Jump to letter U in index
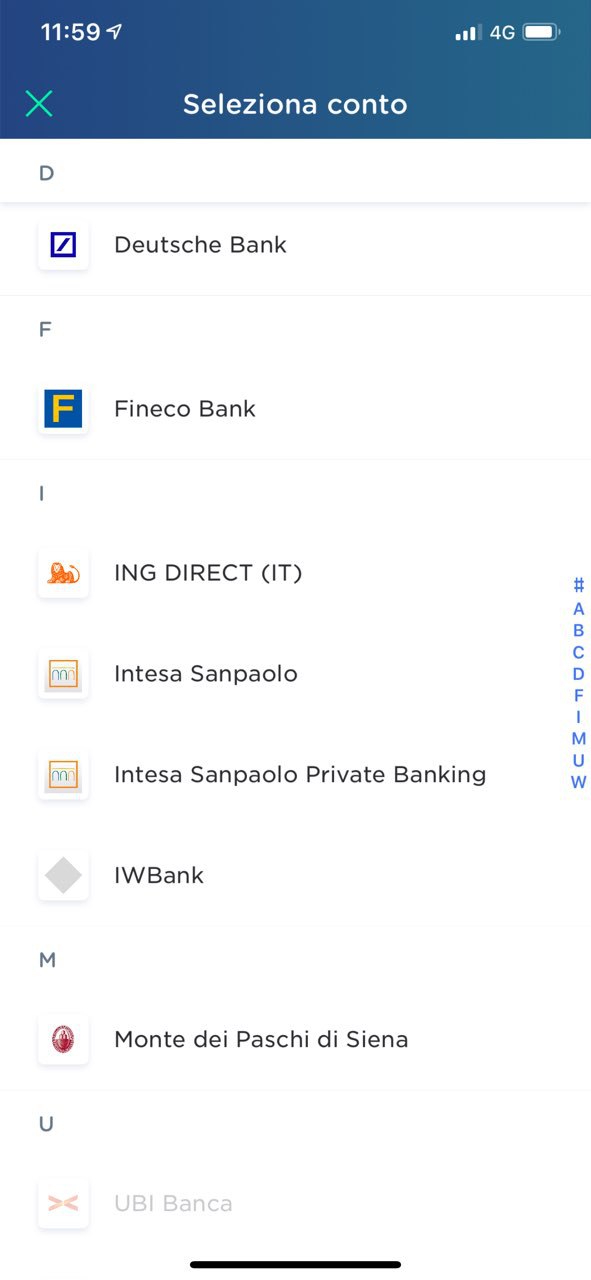The image size is (591, 1280). 578,761
